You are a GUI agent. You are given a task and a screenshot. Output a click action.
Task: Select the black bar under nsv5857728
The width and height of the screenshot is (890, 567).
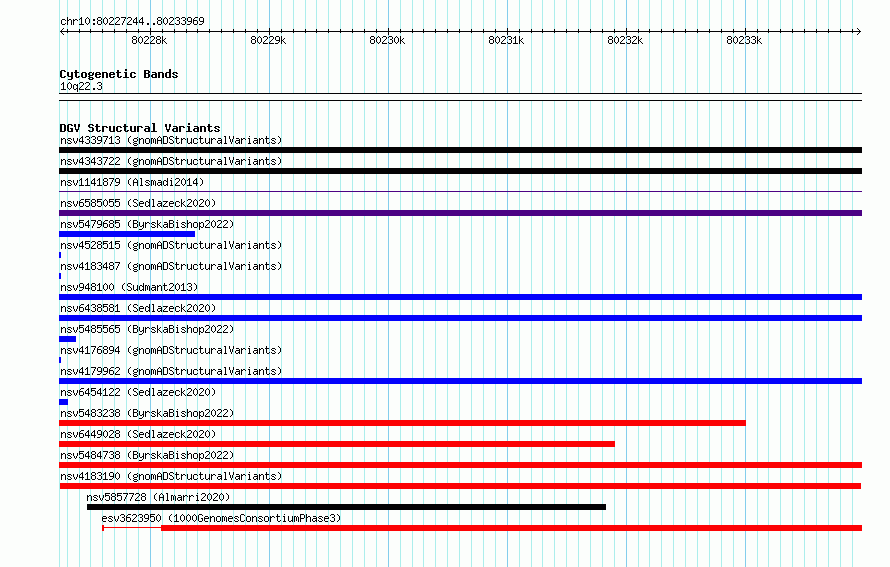coord(346,507)
